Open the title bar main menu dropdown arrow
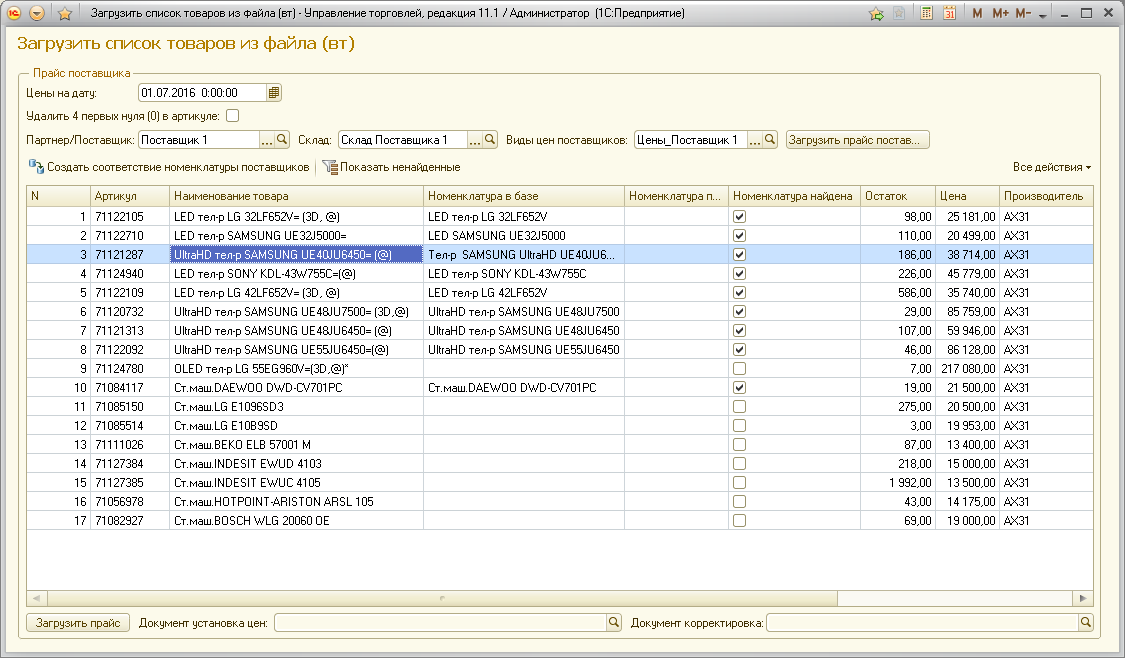The height and width of the screenshot is (658, 1125). 37,13
